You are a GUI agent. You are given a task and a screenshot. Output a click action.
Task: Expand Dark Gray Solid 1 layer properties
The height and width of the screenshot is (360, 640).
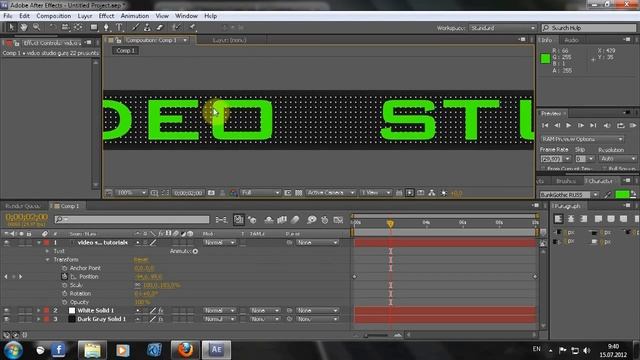(38, 319)
